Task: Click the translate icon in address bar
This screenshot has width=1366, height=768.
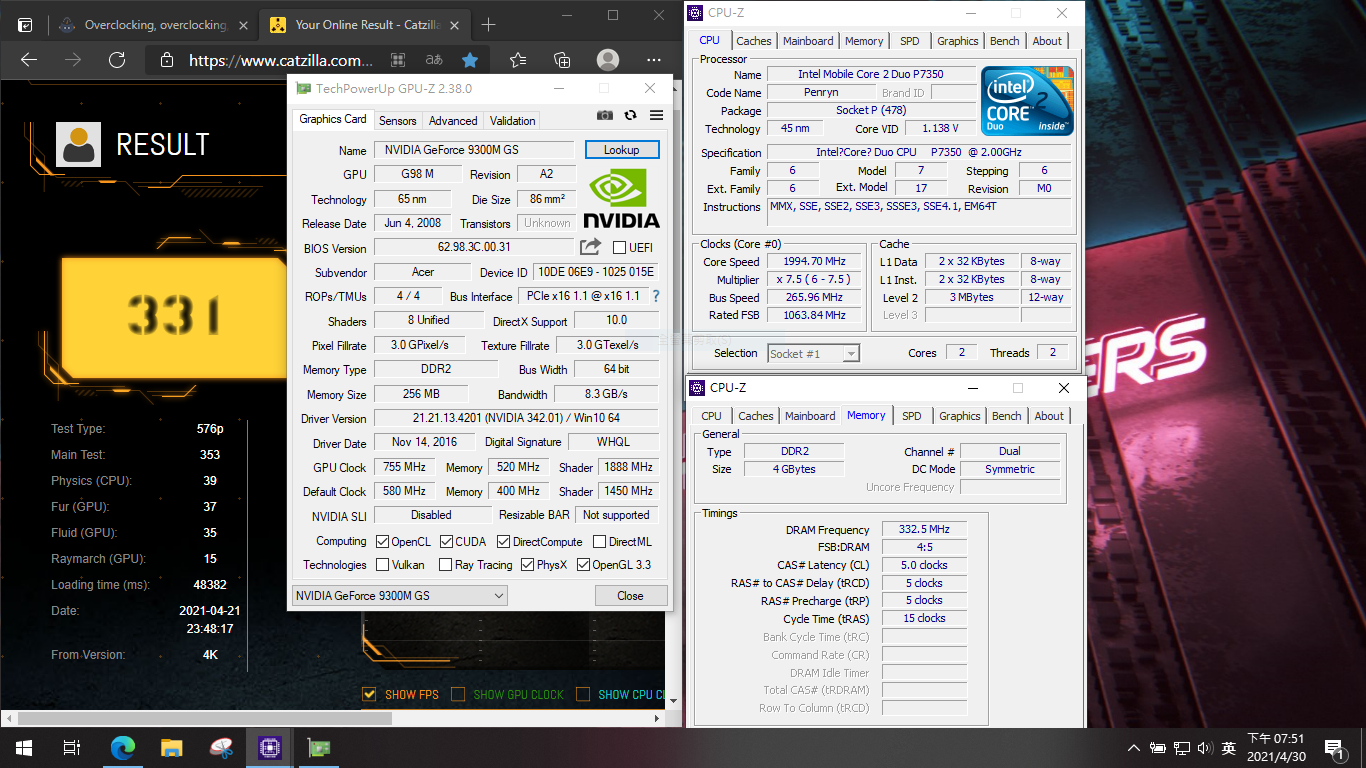Action: pyautogui.click(x=433, y=60)
